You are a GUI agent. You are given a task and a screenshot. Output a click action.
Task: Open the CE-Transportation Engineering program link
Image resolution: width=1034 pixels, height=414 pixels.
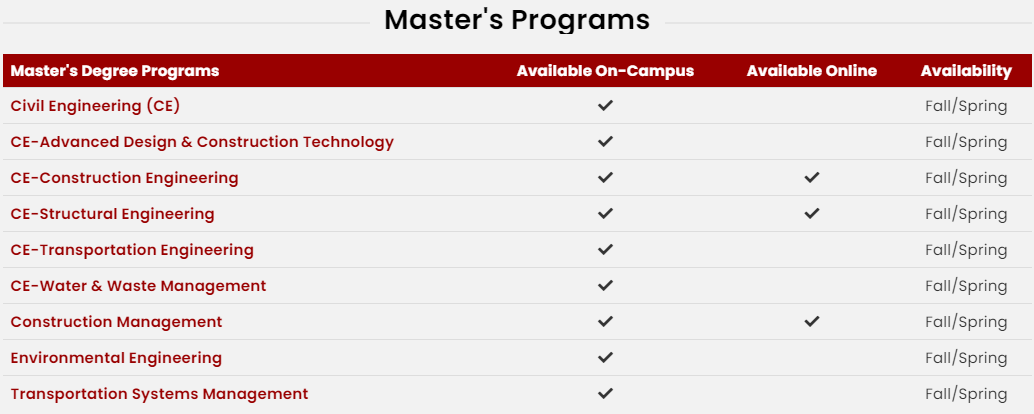132,250
